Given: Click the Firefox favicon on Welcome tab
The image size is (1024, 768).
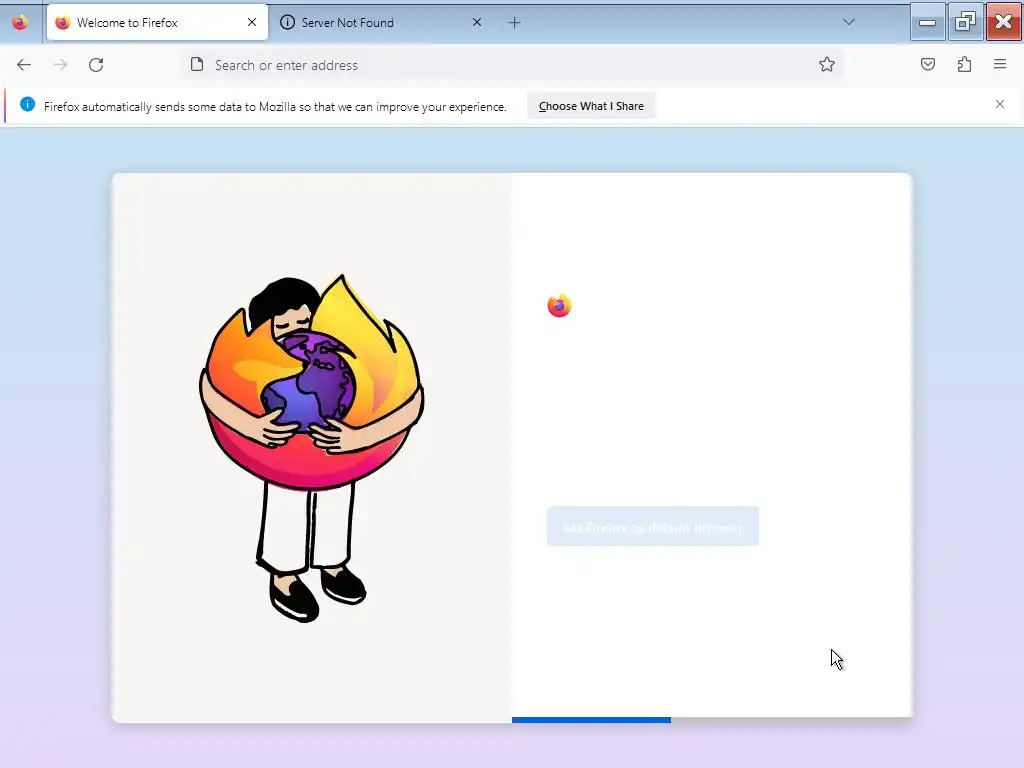Looking at the screenshot, I should 63,23.
